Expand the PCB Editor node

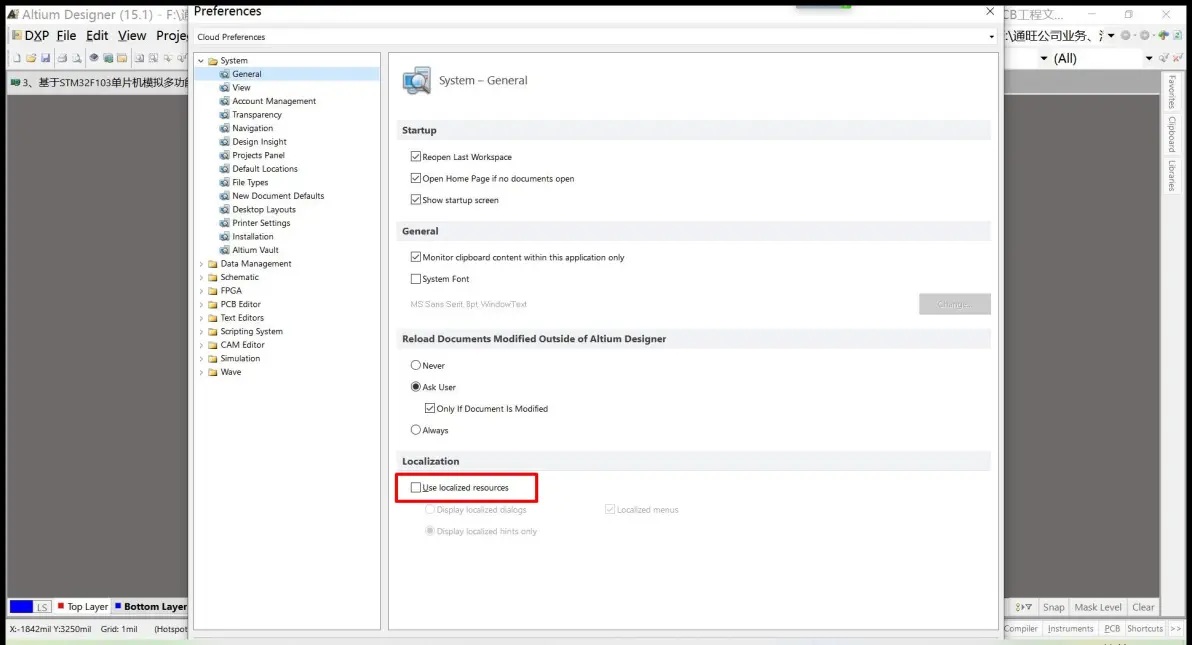click(201, 304)
